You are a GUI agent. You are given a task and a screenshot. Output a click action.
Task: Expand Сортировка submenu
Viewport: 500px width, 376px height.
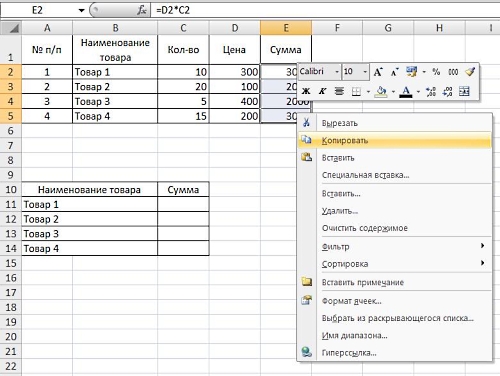395,264
